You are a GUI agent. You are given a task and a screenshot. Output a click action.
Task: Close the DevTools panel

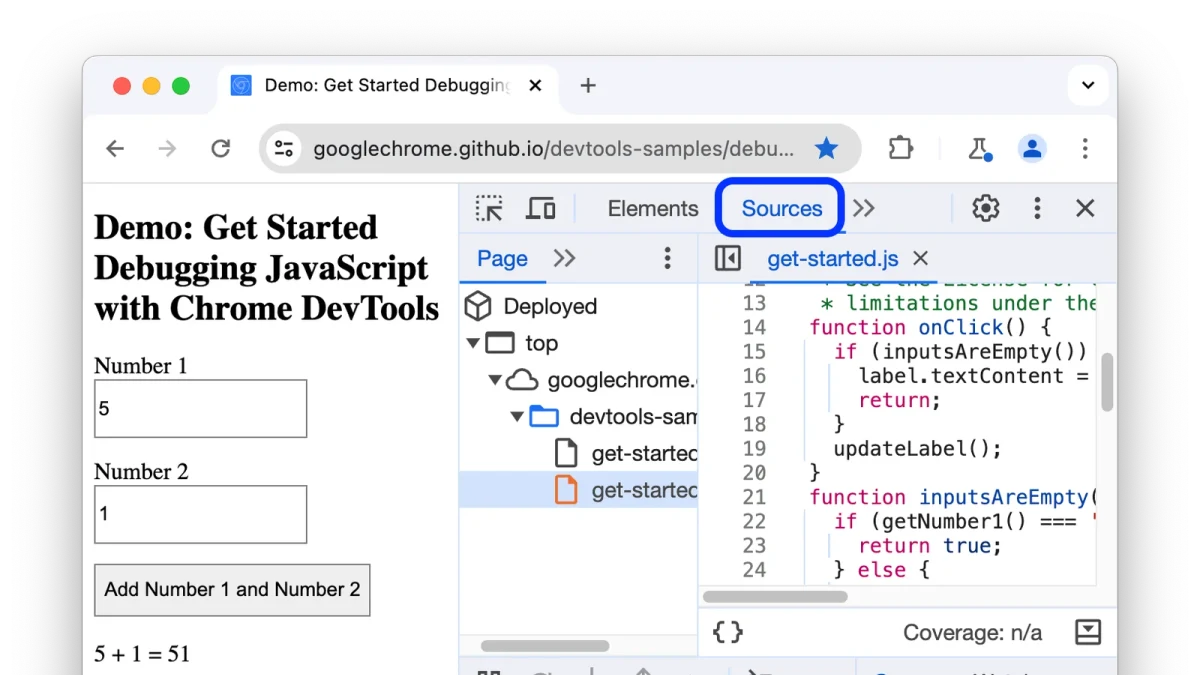1085,208
